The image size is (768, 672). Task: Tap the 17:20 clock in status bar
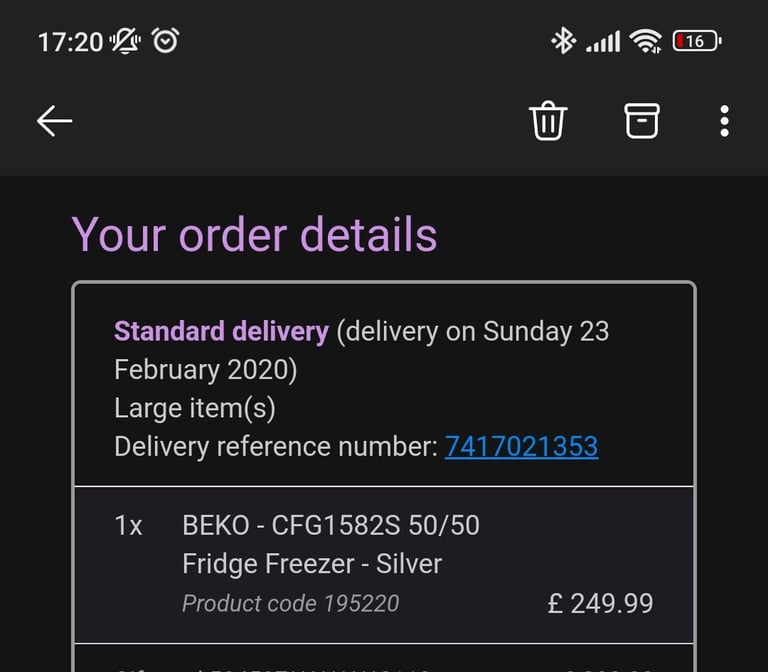pos(71,42)
